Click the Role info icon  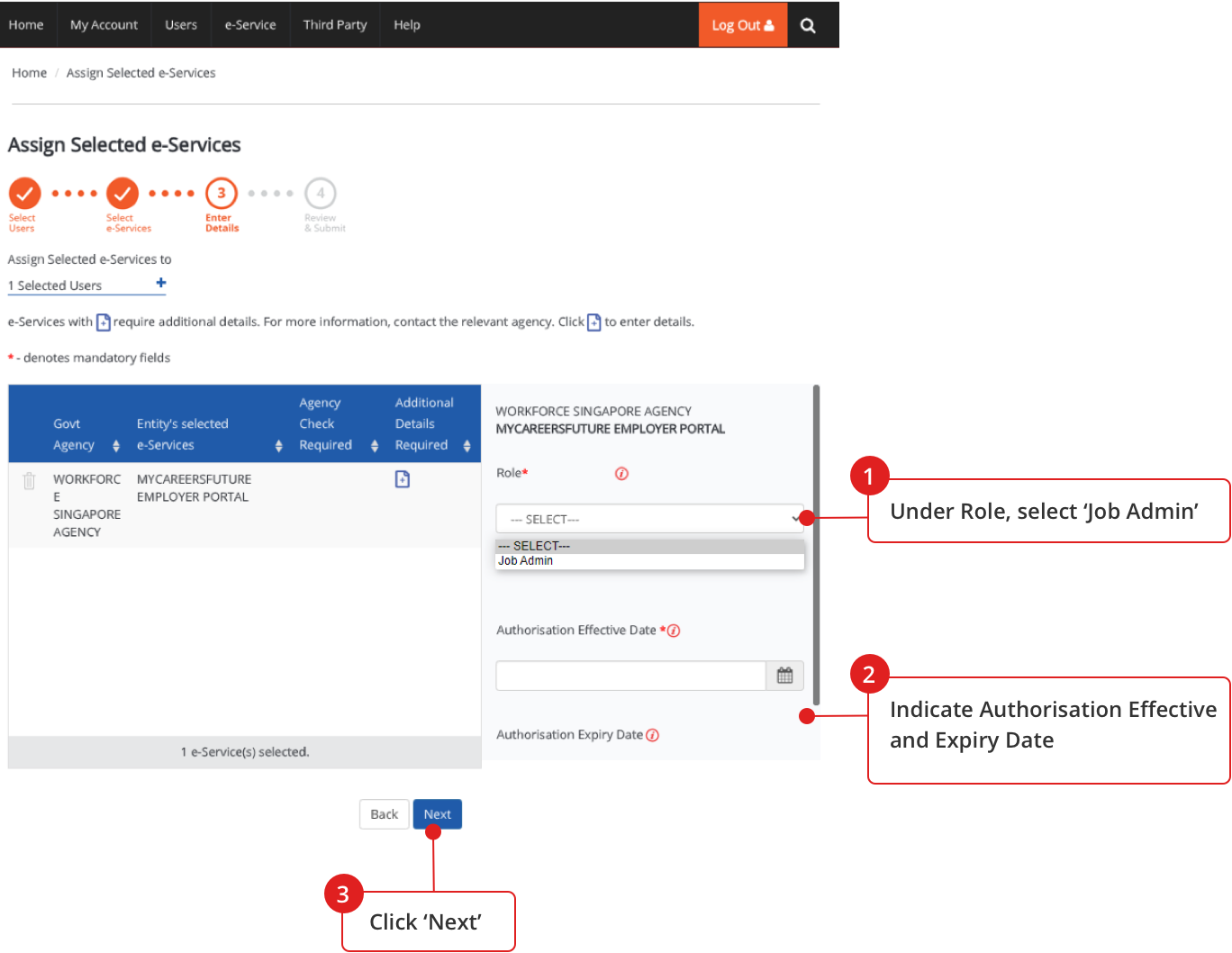coord(621,474)
